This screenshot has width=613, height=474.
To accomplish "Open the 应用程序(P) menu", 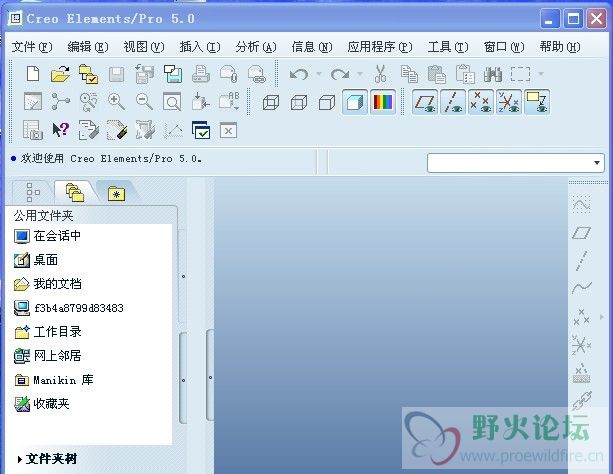I will [380, 47].
